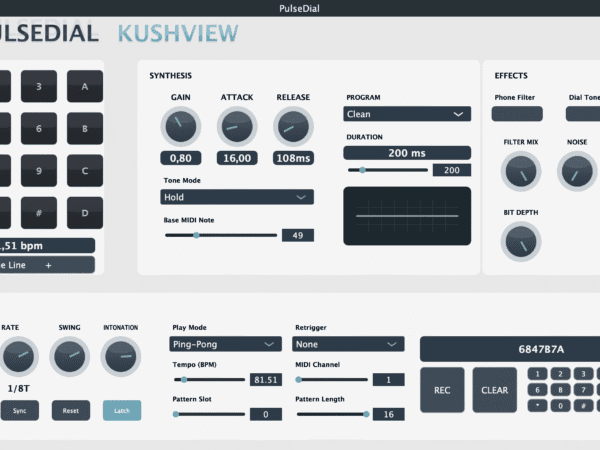
Task: Click small sequencer keypad key 2
Action: 560,373
